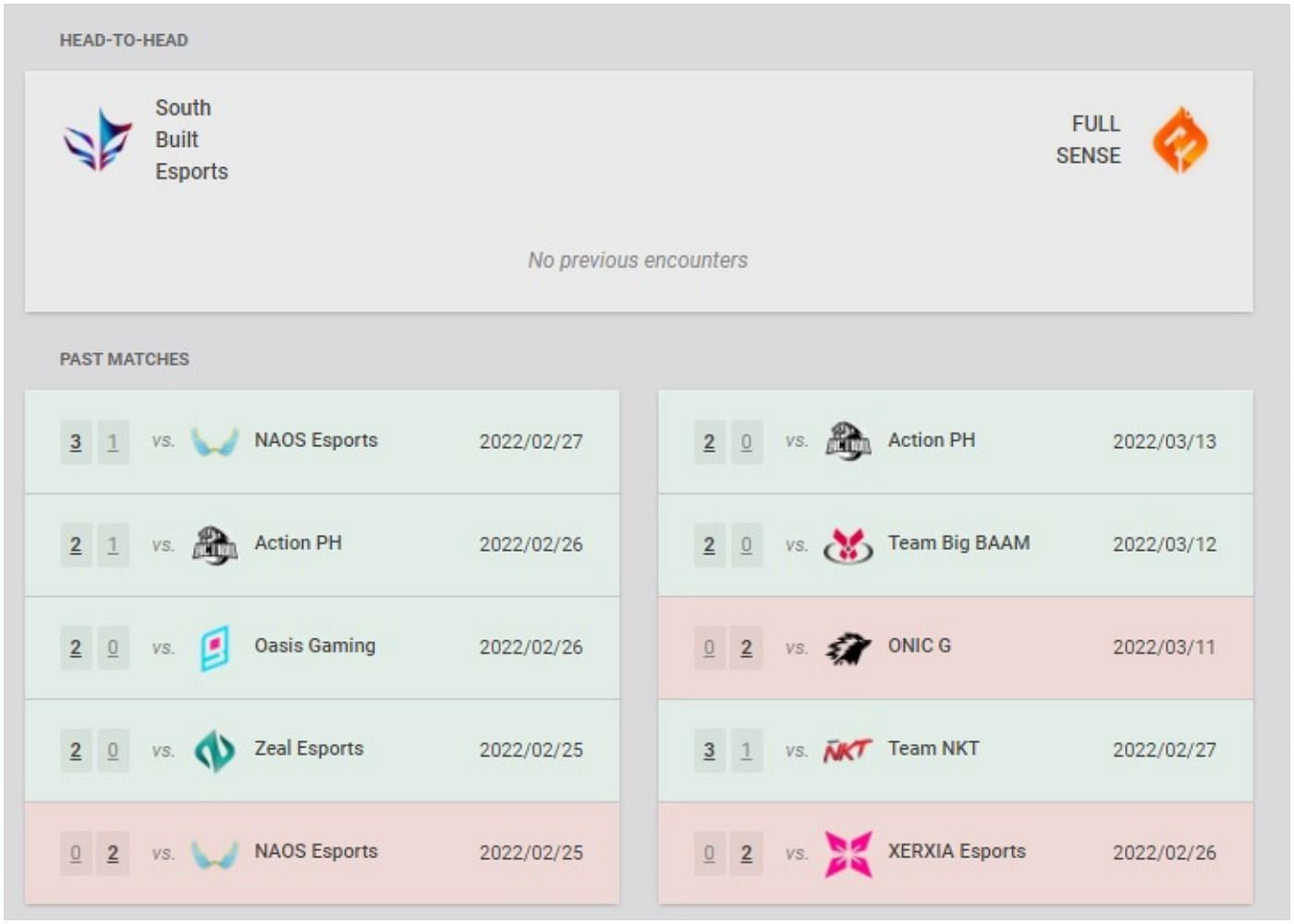Click score 2 in the Team Big BAAM match
The width and height of the screenshot is (1294, 924).
(709, 545)
